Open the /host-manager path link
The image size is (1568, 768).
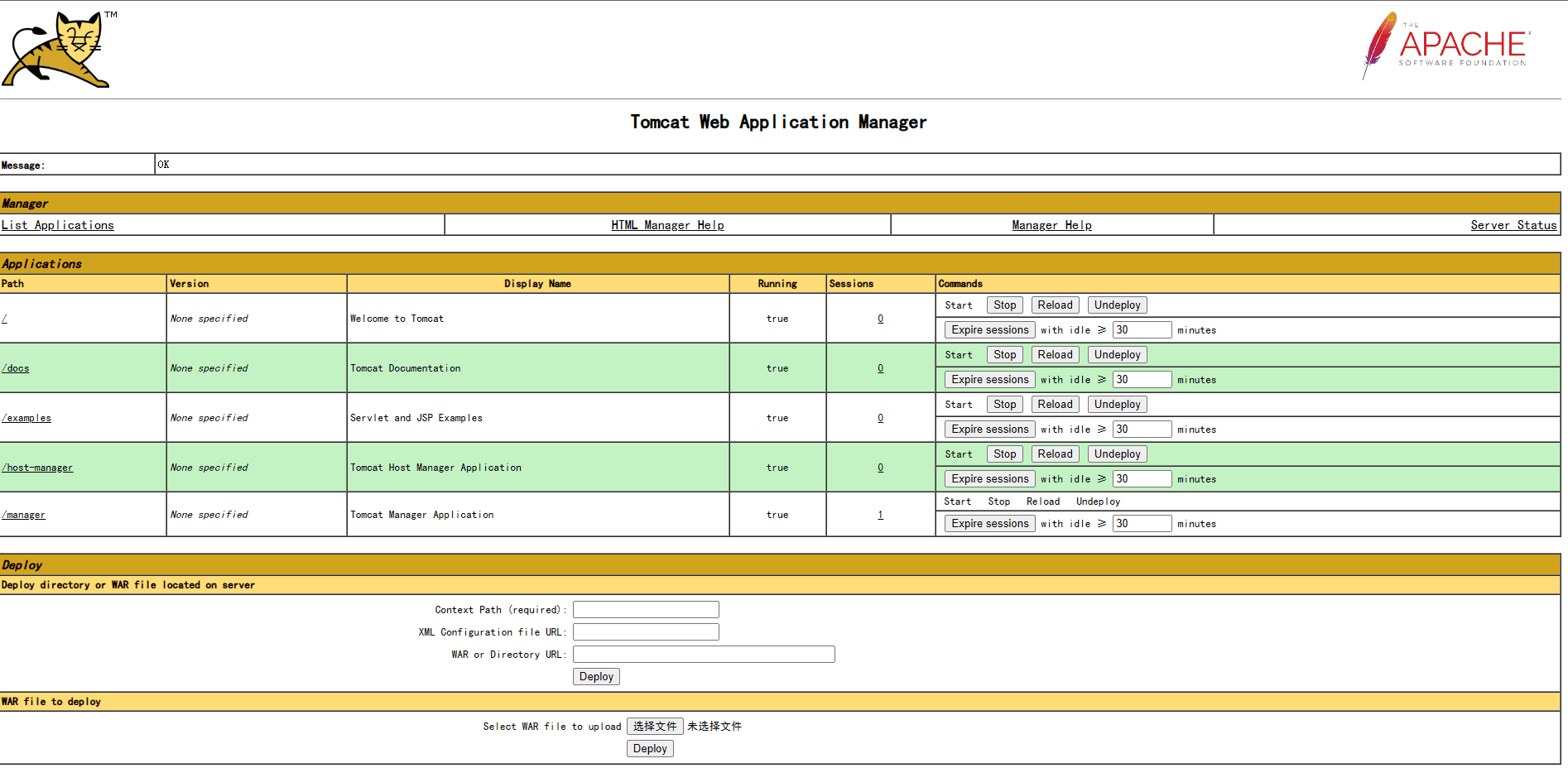(37, 468)
